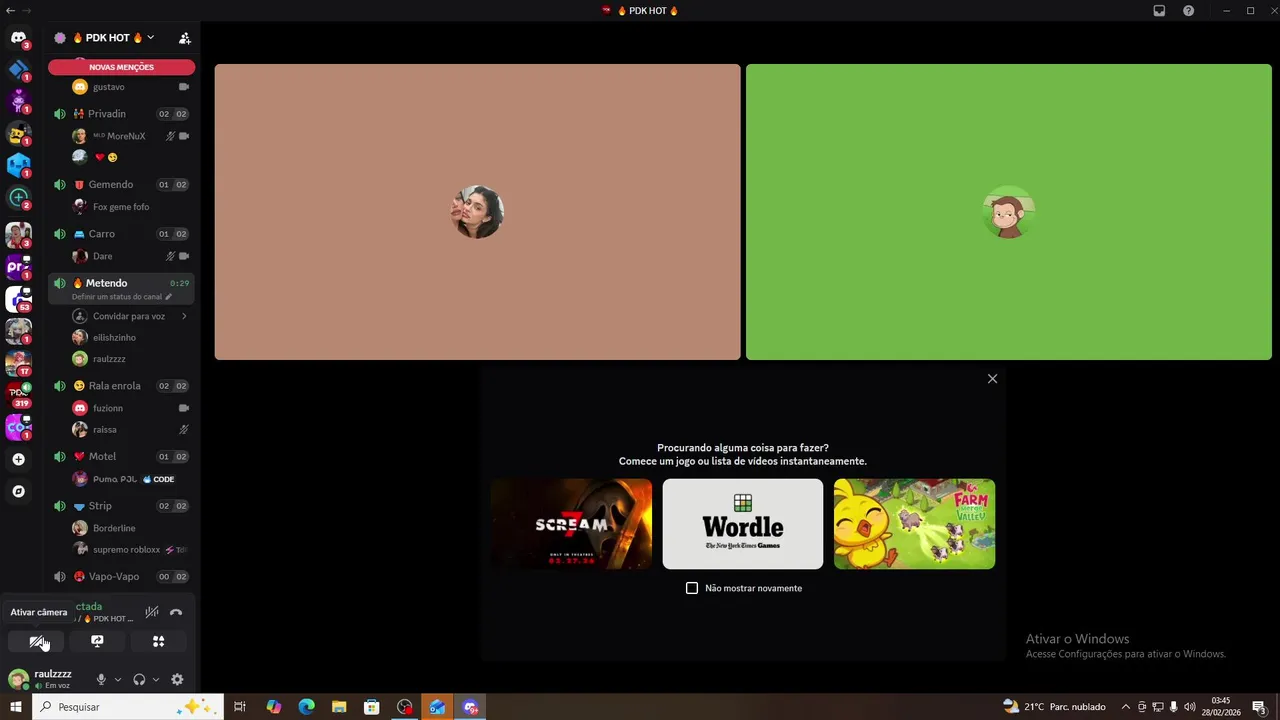Open purple 'pr' server icon
The width and height of the screenshot is (1280, 720).
pyautogui.click(x=18, y=267)
